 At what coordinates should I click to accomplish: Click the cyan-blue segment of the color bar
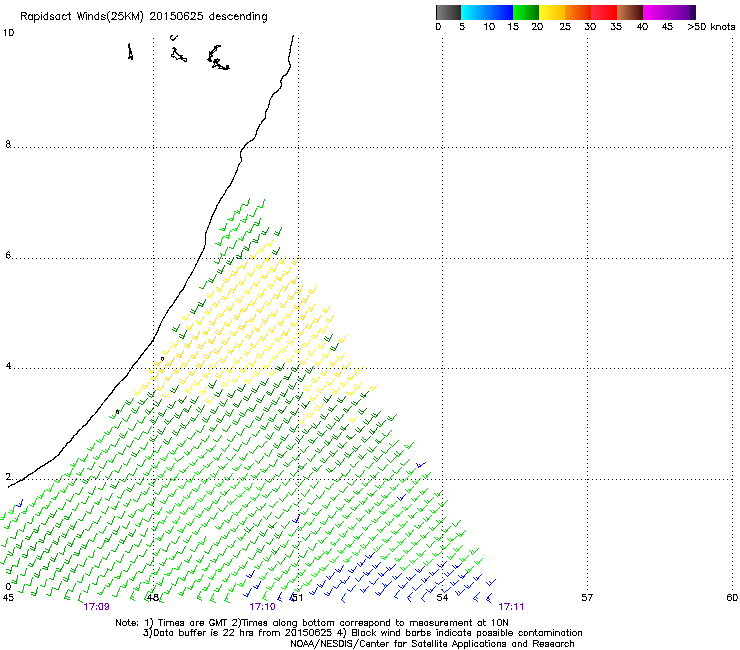487,12
